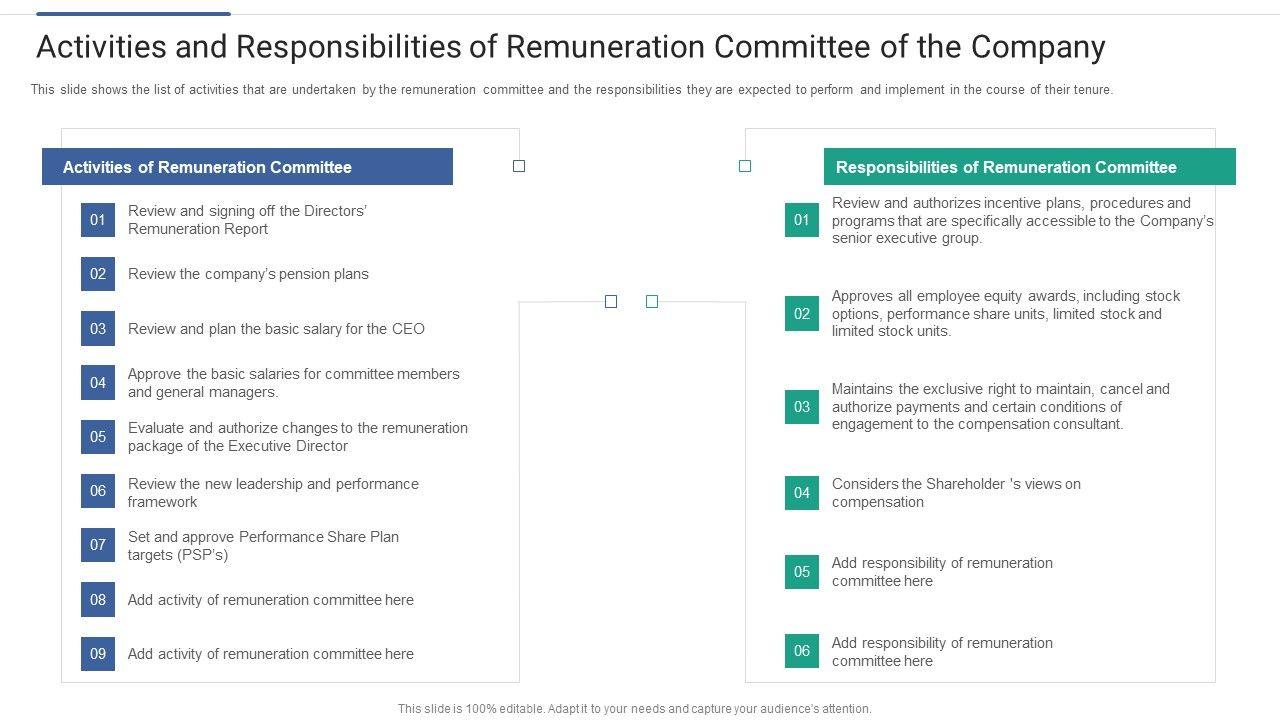Click the green 02 badge for equity awards
Screen dimensions: 1280x720
802,313
